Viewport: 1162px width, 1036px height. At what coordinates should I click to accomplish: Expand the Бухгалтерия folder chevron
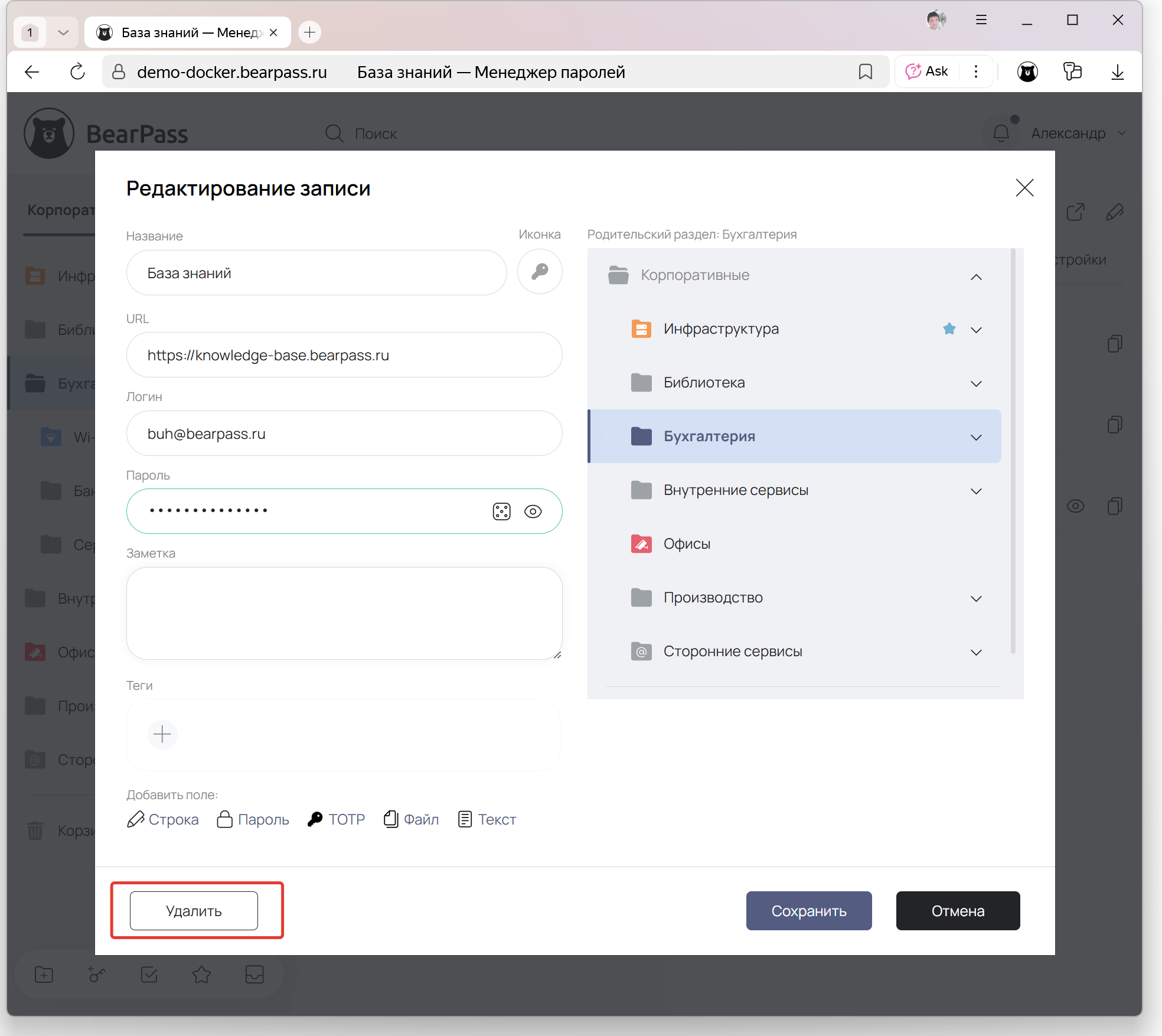pyautogui.click(x=976, y=437)
